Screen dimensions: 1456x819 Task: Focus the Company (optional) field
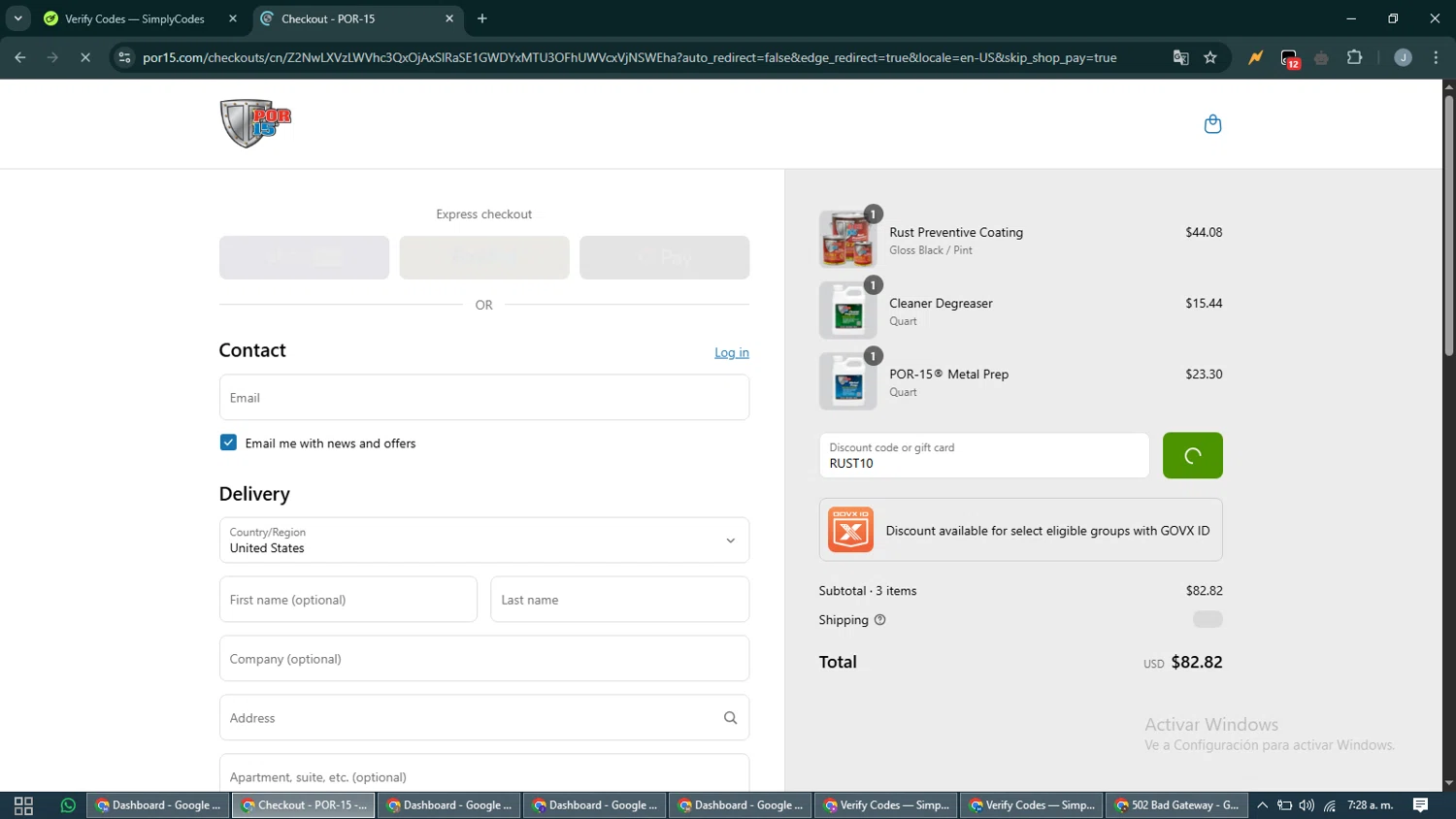coord(483,659)
